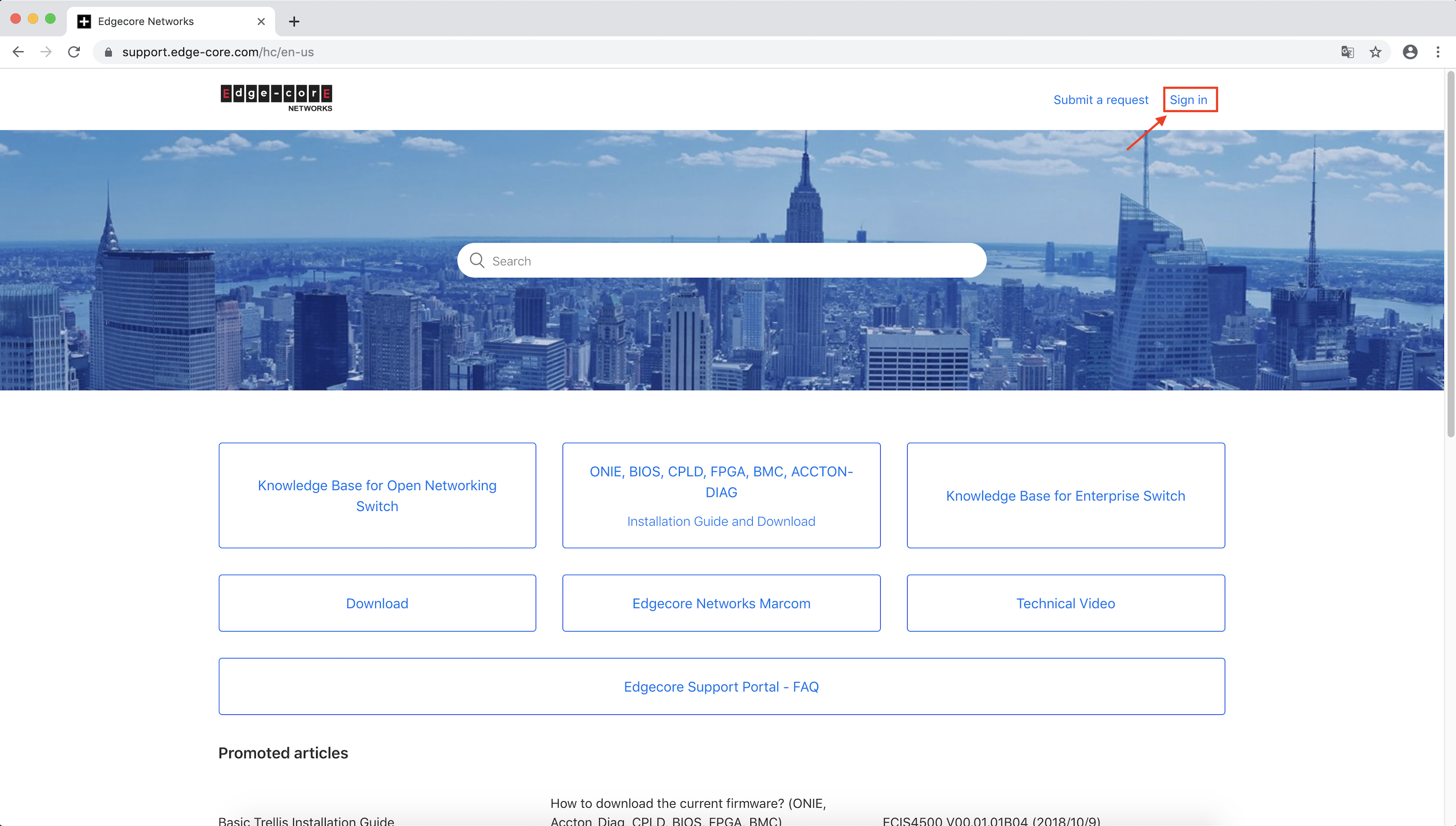Open the Download category
This screenshot has height=826, width=1456.
[x=377, y=603]
